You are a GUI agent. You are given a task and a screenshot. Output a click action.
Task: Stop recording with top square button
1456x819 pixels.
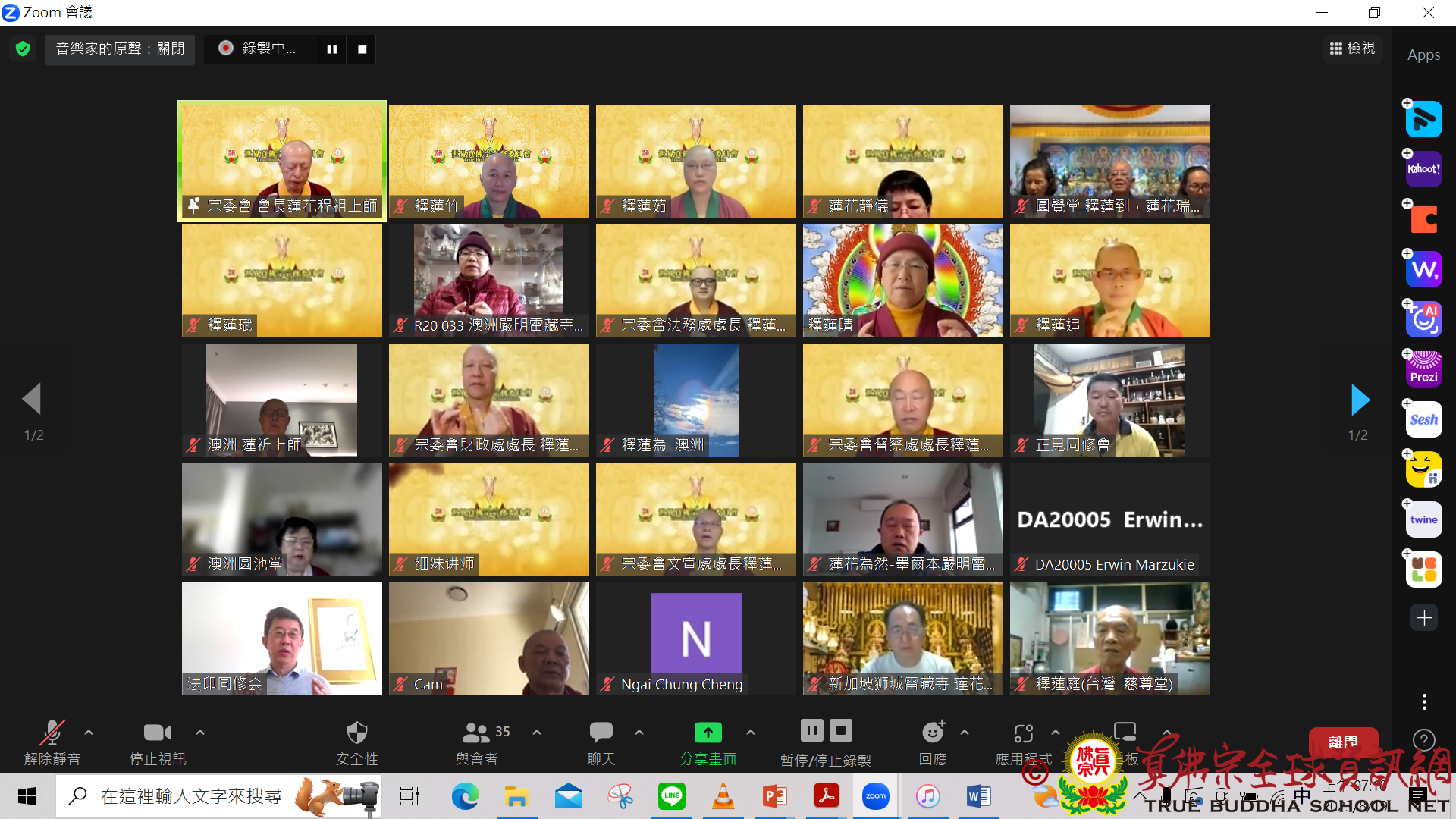(x=362, y=49)
